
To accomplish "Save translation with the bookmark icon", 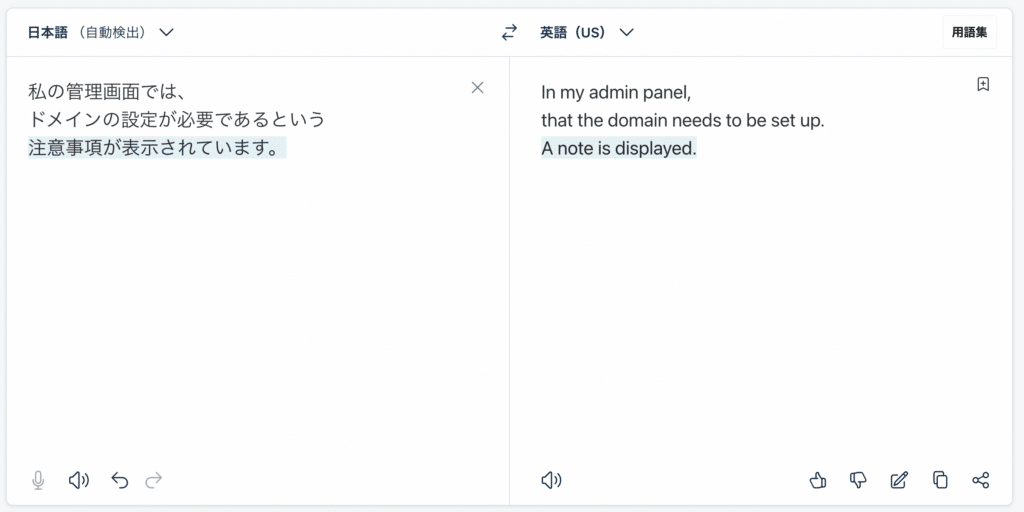I will pyautogui.click(x=983, y=85).
